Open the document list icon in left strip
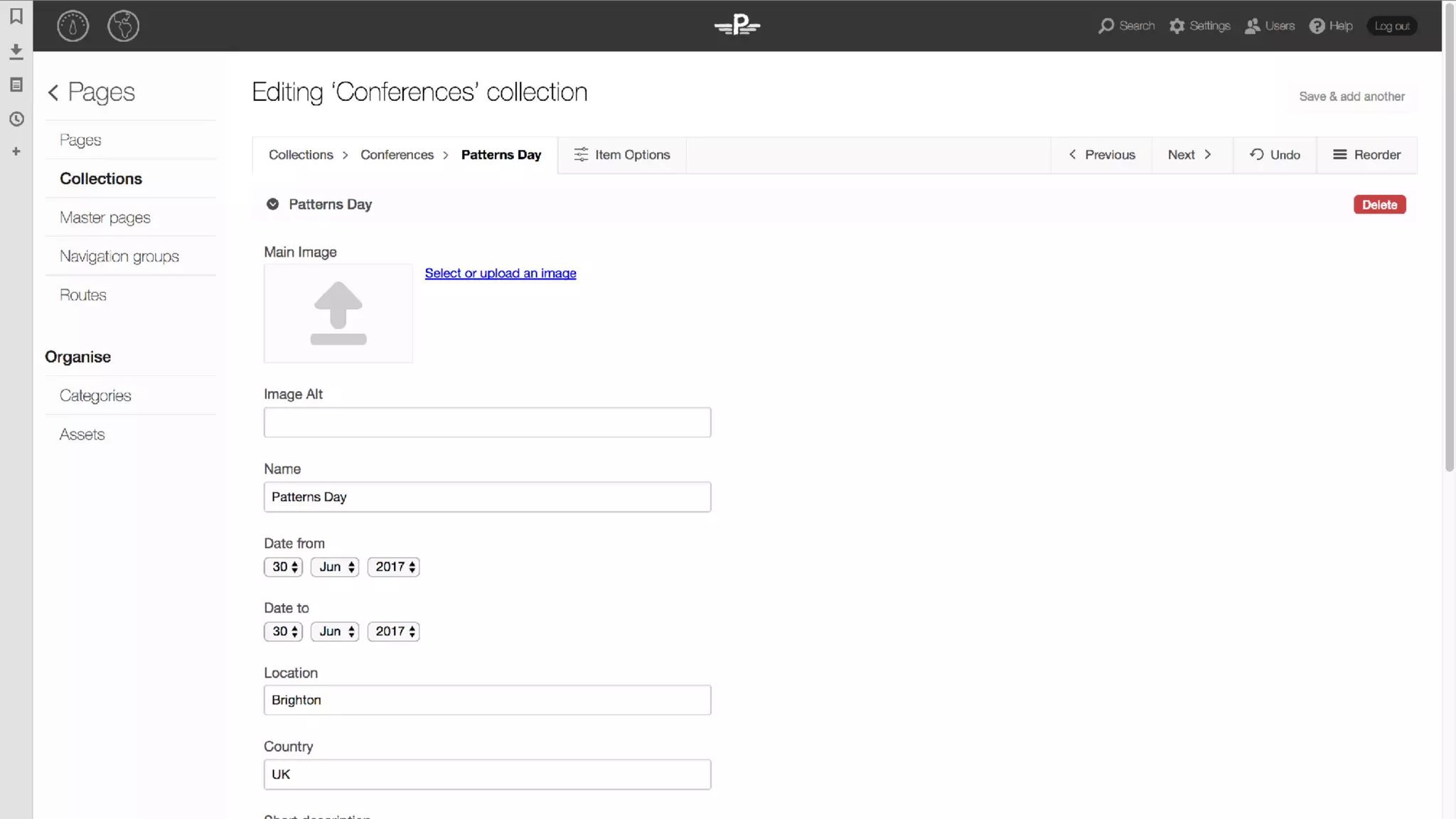The image size is (1456, 819). 16,85
